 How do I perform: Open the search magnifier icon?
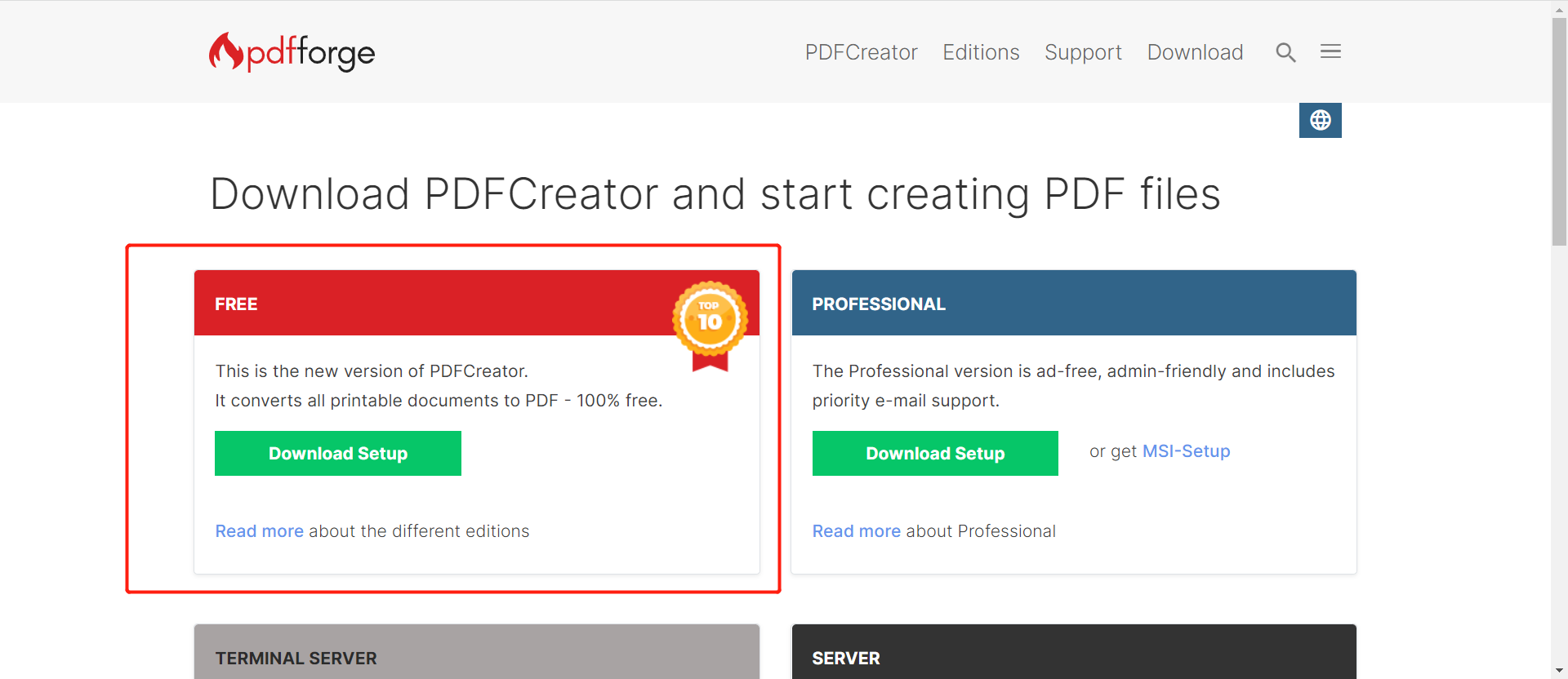(1285, 52)
